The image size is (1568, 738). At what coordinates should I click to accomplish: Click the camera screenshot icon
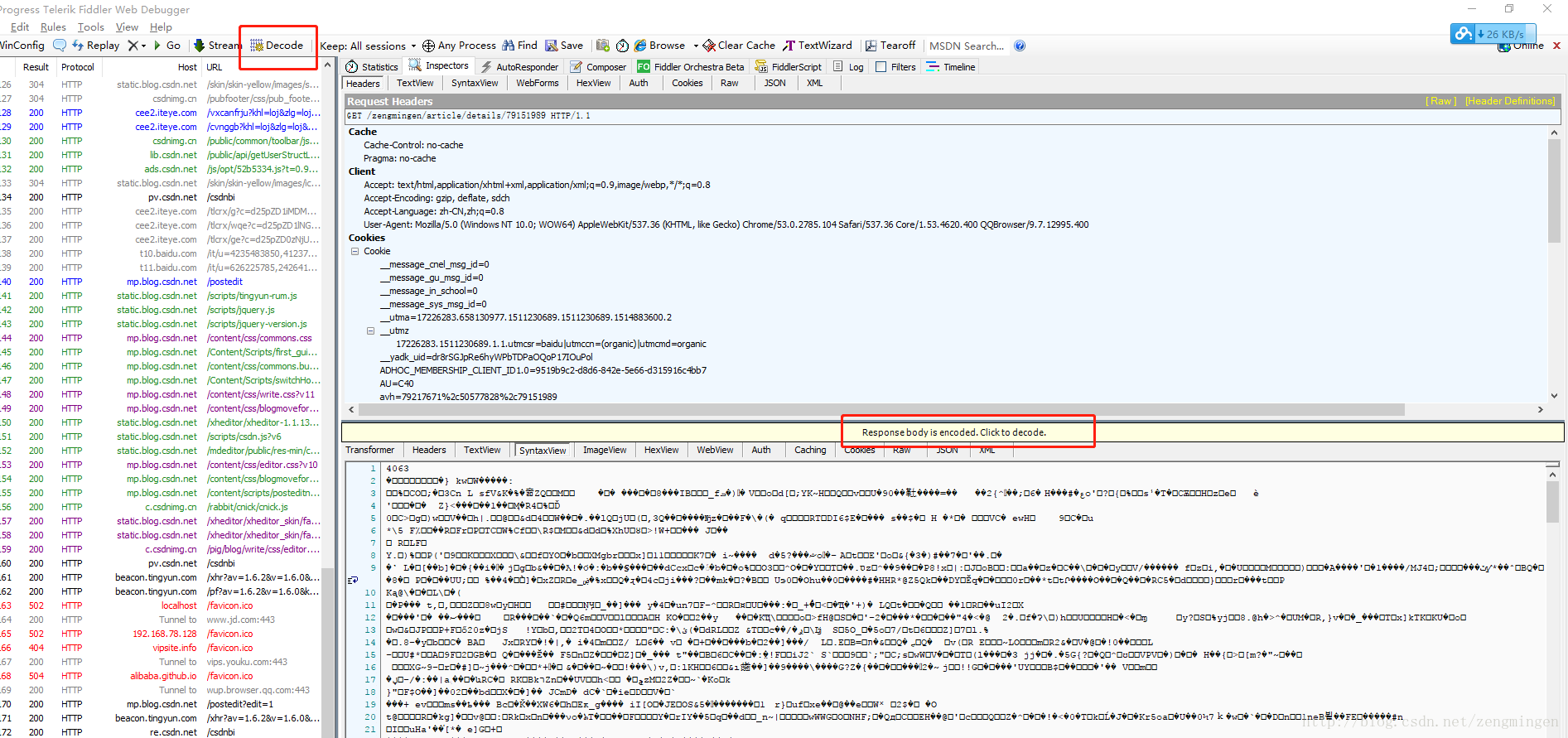tap(603, 46)
